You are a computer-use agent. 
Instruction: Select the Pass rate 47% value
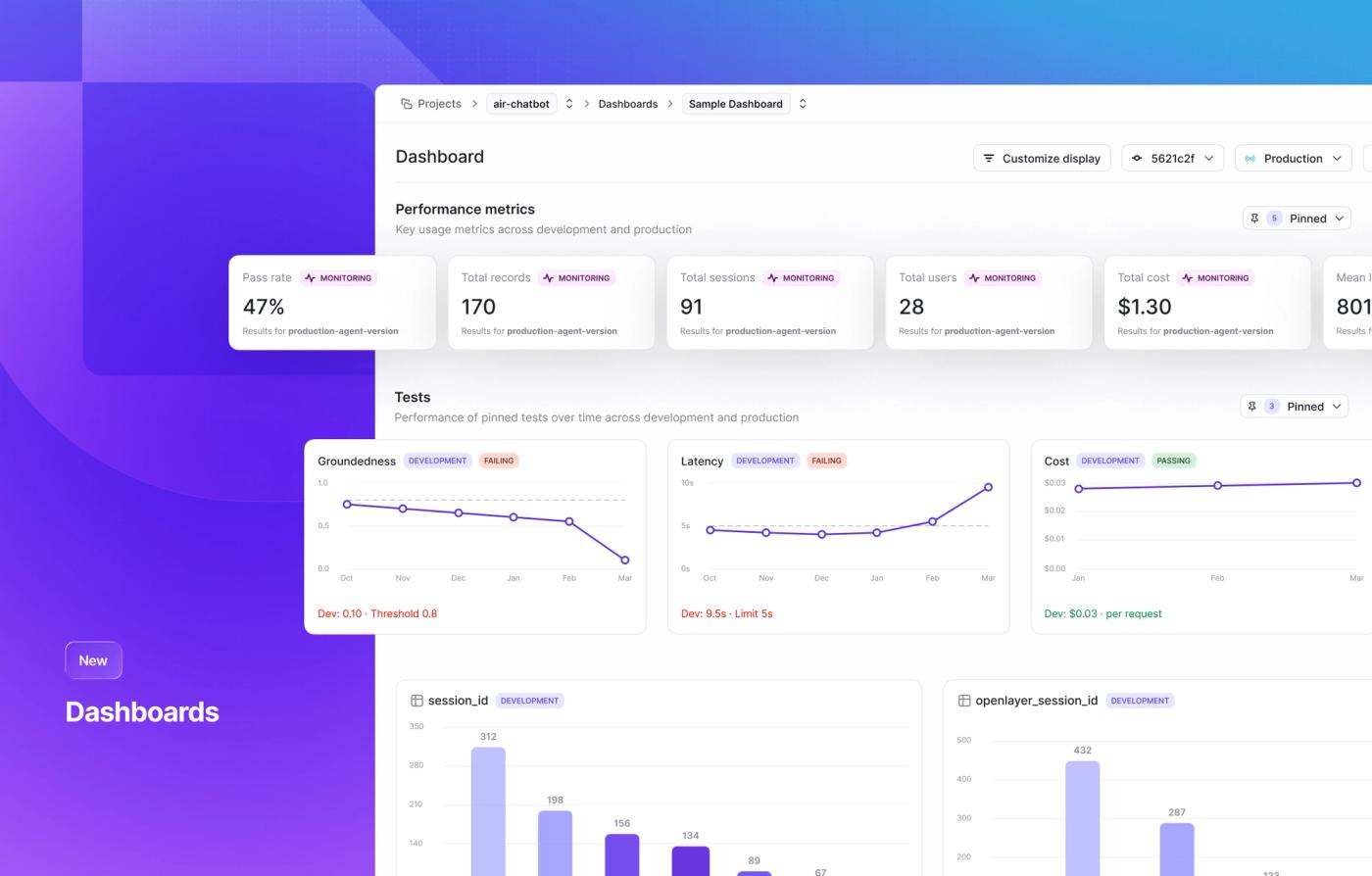[264, 307]
